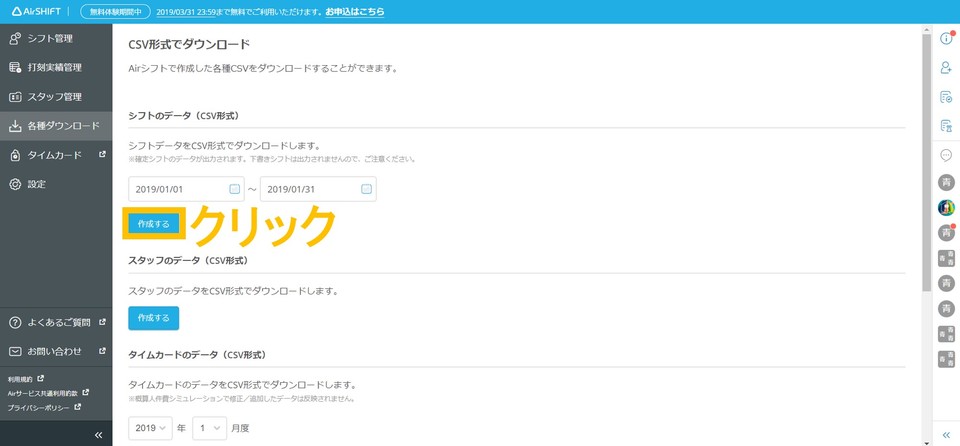The image size is (960, 446).
Task: Open the end date calendar picker
Action: (366, 189)
